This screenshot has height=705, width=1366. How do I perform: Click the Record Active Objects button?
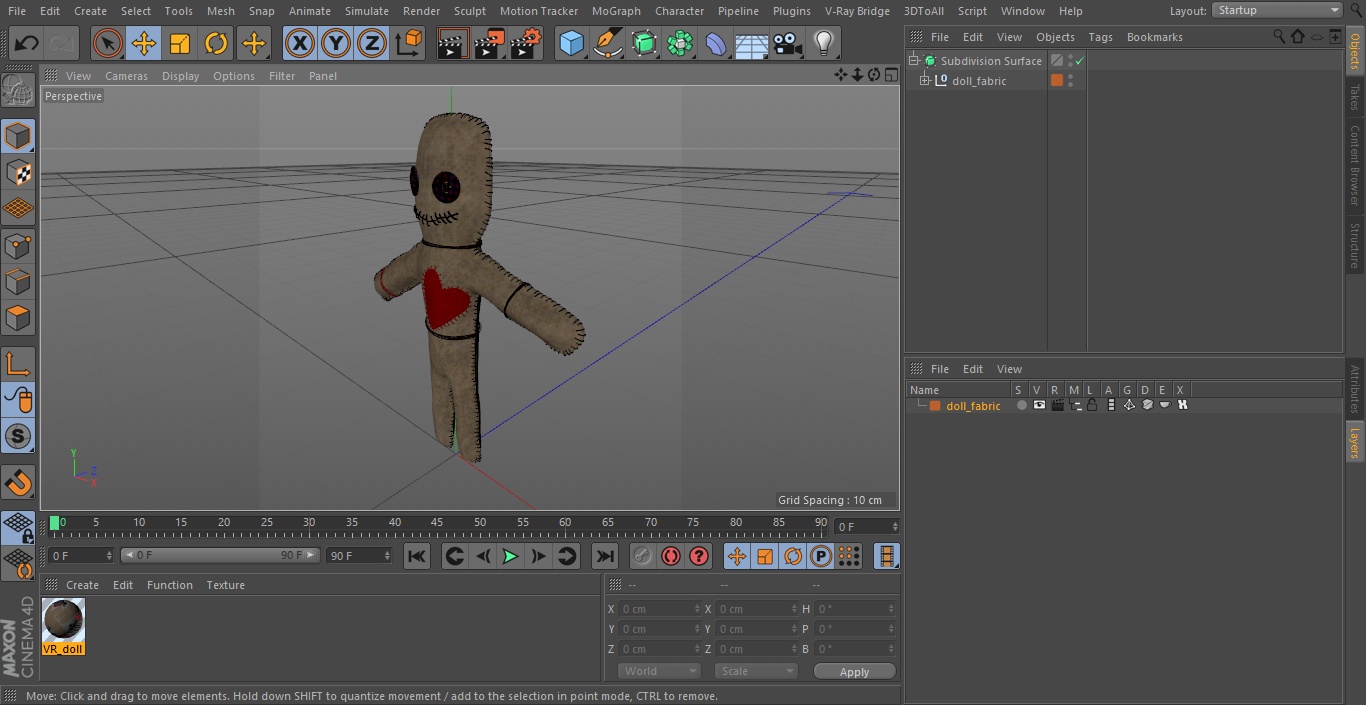[642, 556]
